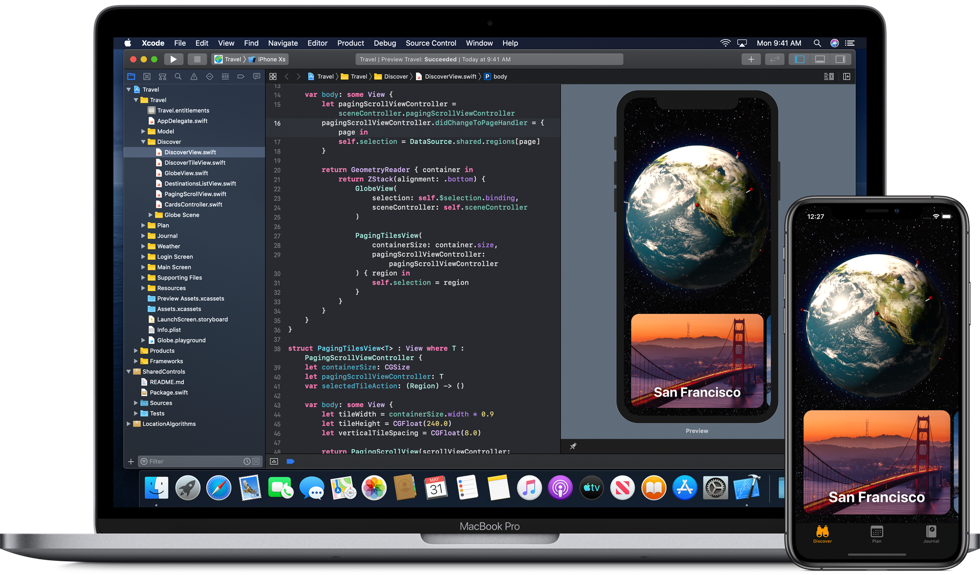Open the Source Control navigator icon
980x575 pixels.
pos(147,76)
